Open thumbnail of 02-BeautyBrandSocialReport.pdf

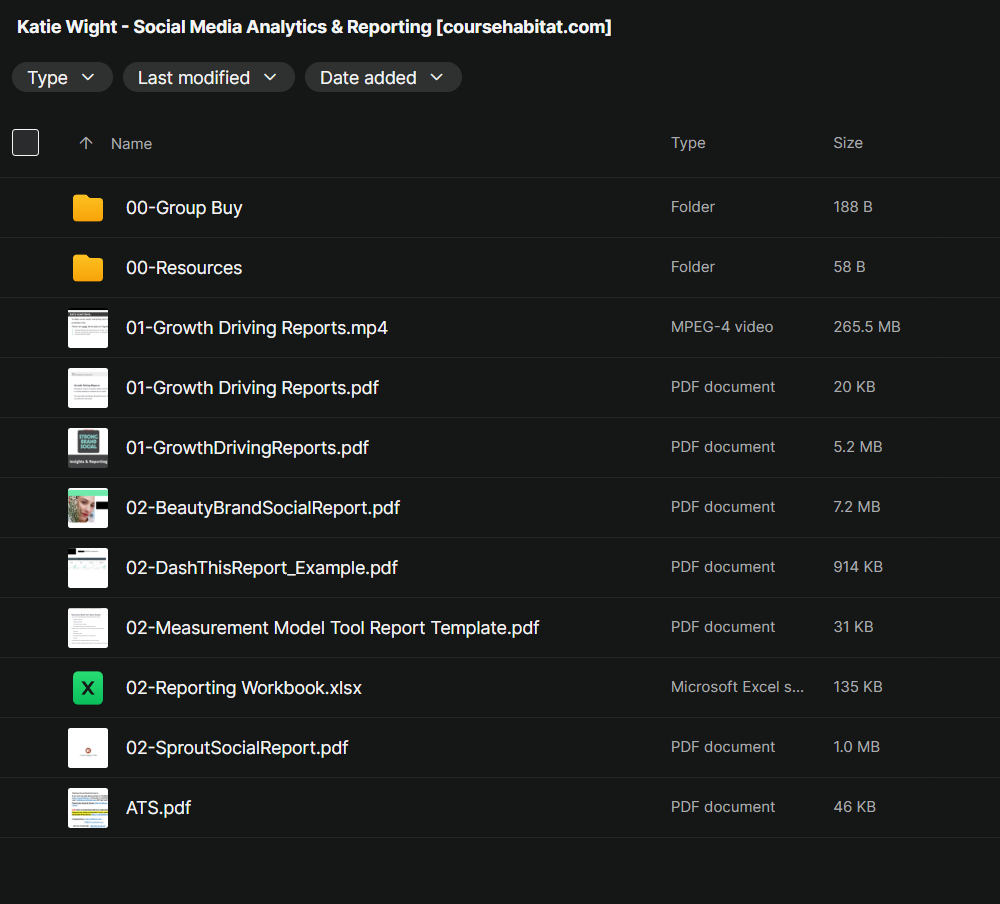[x=88, y=508]
